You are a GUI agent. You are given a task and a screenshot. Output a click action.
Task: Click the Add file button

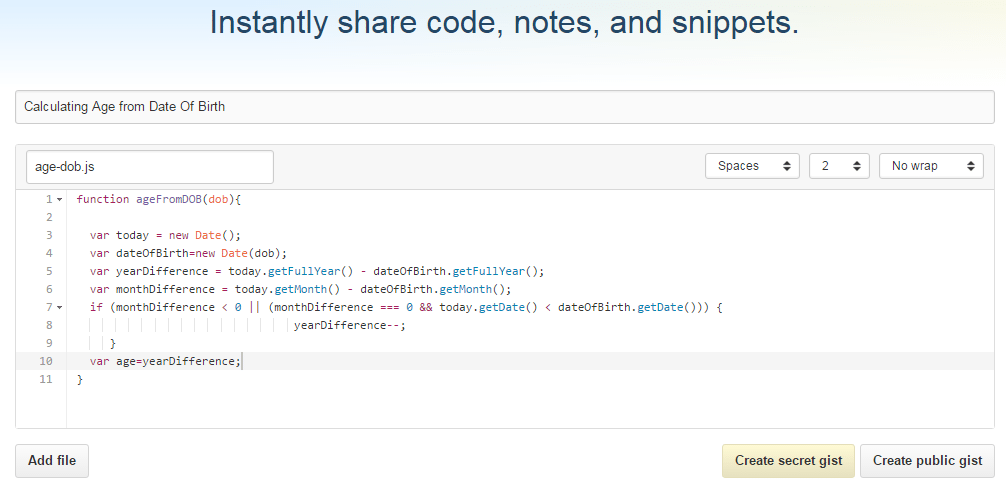click(52, 461)
